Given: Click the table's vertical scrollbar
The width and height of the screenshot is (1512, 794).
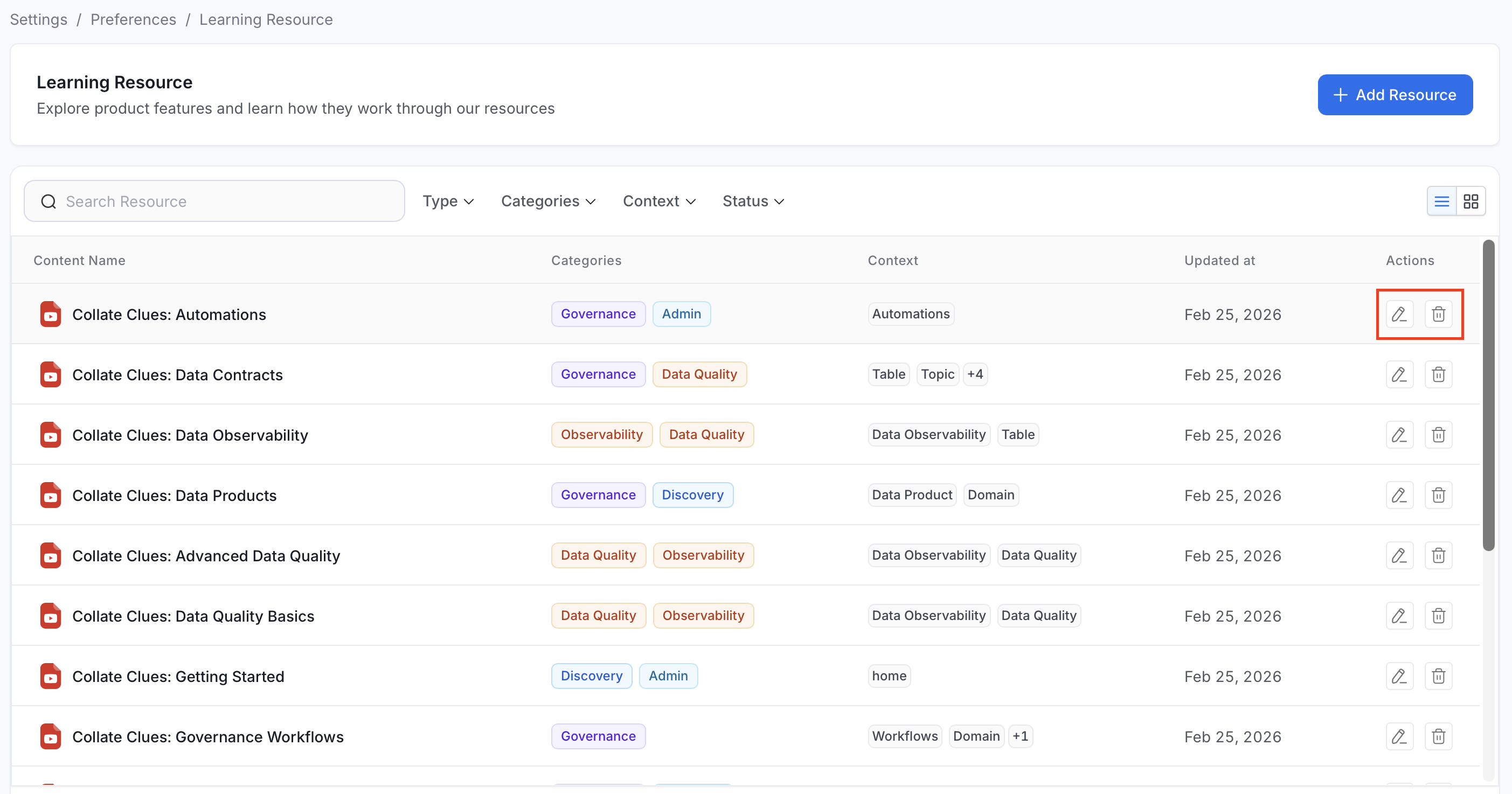Looking at the screenshot, I should point(1488,395).
